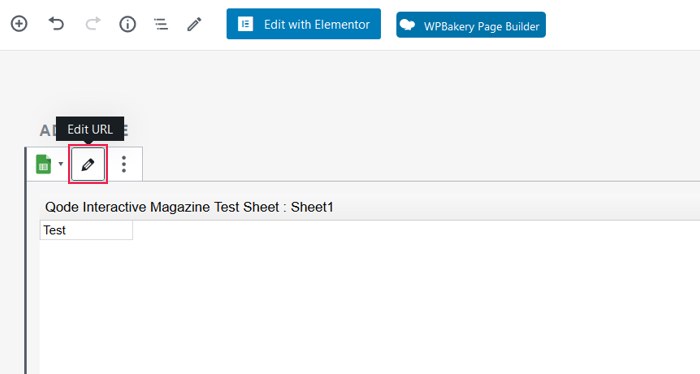Redo with the forward arrow icon
This screenshot has height=374, width=700.
pyautogui.click(x=93, y=24)
